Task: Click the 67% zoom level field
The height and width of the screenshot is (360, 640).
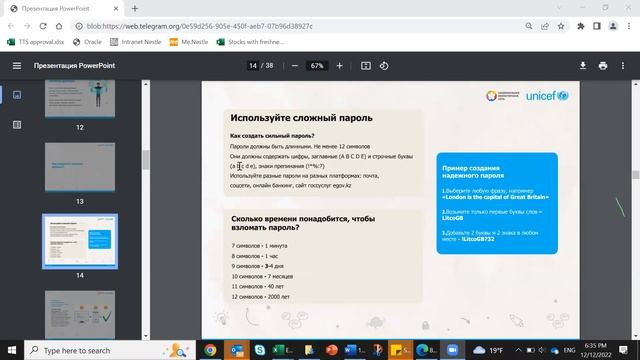Action: (x=317, y=66)
